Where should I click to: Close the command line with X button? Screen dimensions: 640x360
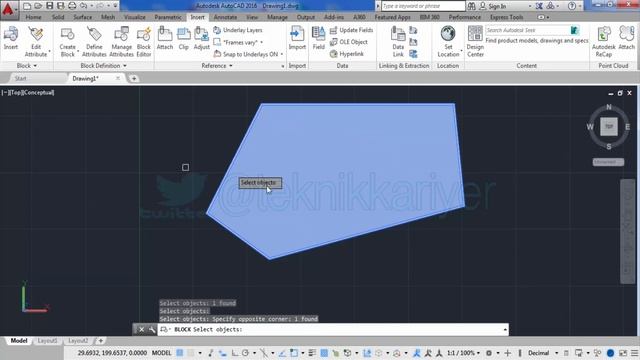coord(141,329)
